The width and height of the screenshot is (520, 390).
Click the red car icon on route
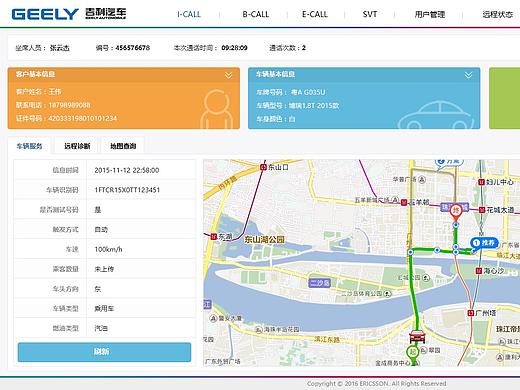point(417,336)
